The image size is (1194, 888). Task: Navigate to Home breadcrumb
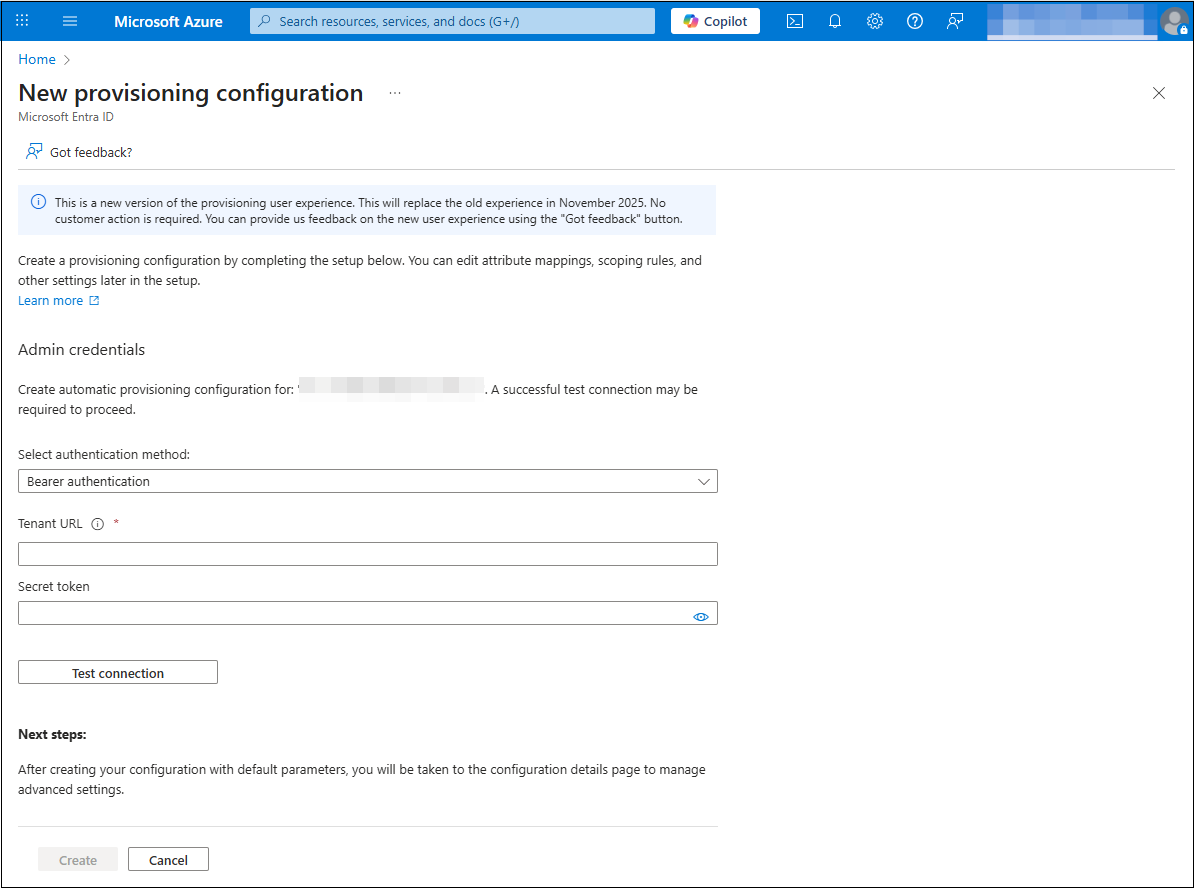(37, 59)
